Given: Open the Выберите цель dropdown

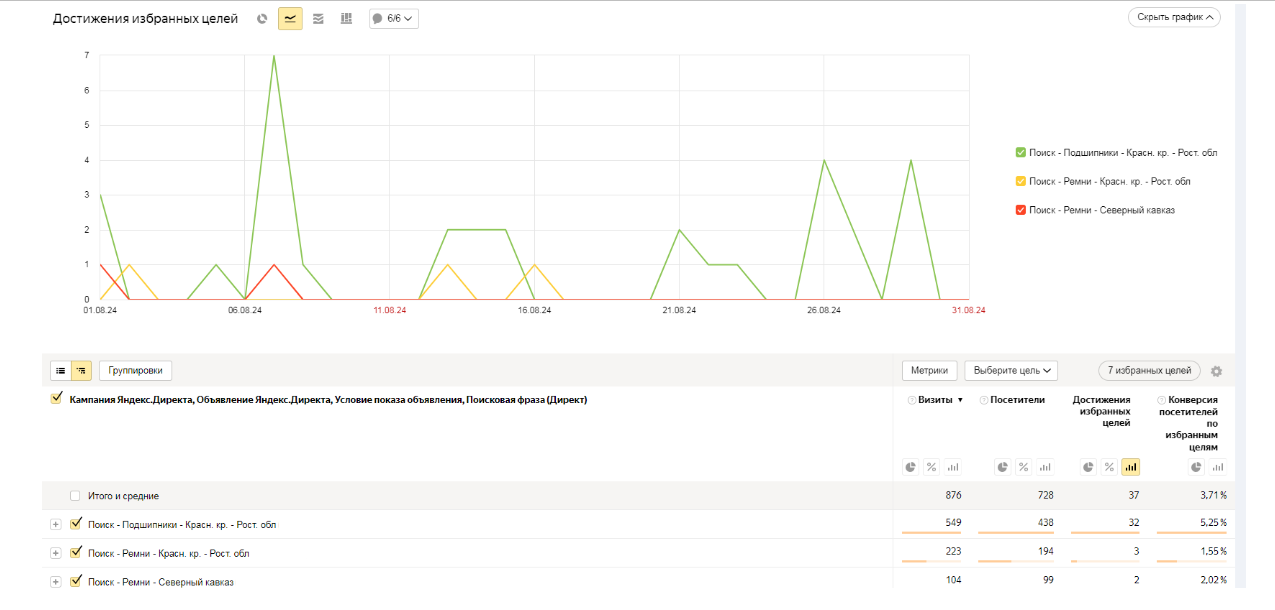Looking at the screenshot, I should click(1010, 371).
